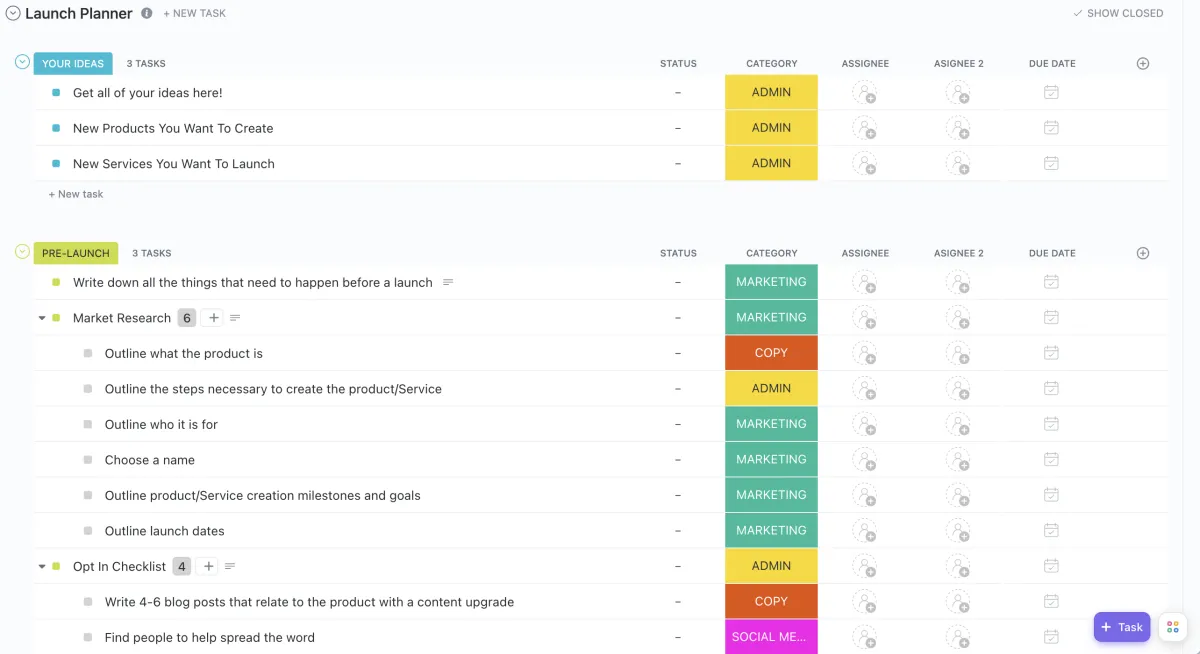Click status square of 'Outline what the product is'
The height and width of the screenshot is (654, 1200).
tap(88, 354)
